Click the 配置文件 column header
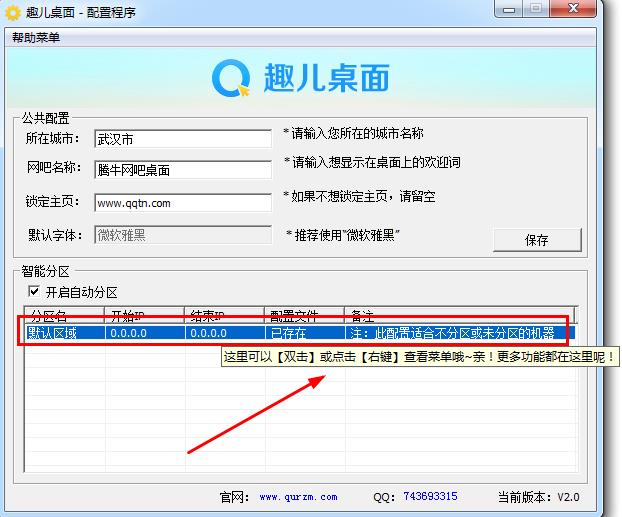Screen dimensions: 622x517 click(x=303, y=315)
